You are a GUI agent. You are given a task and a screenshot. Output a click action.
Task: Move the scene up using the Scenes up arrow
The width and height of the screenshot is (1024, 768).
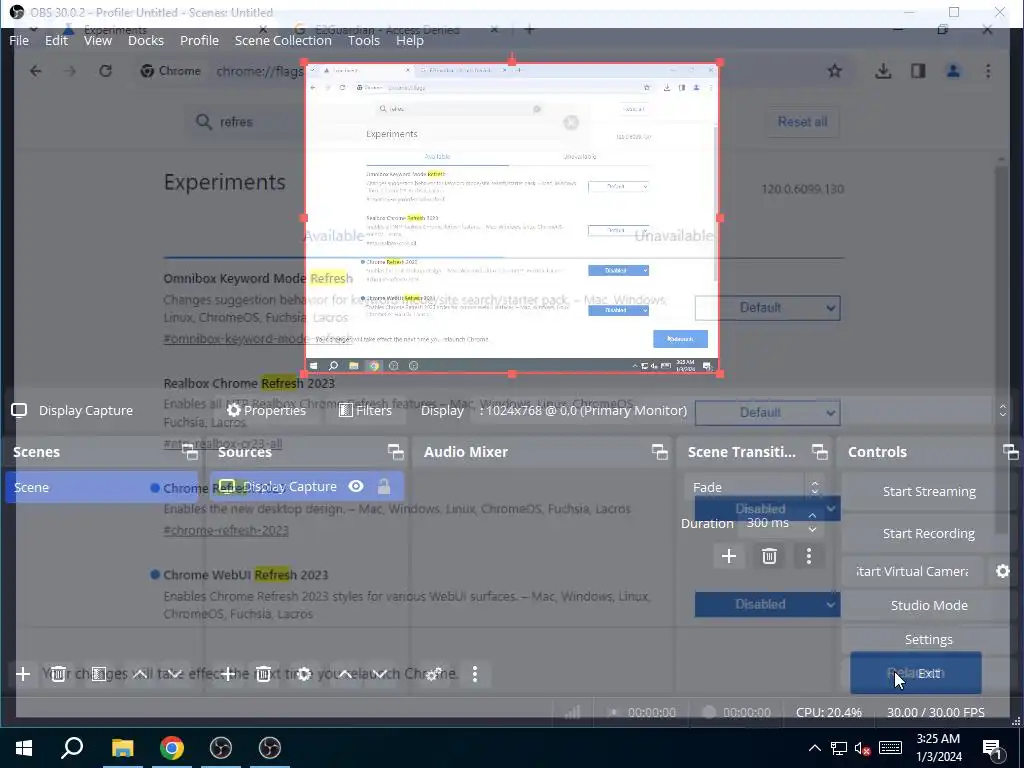pos(140,674)
